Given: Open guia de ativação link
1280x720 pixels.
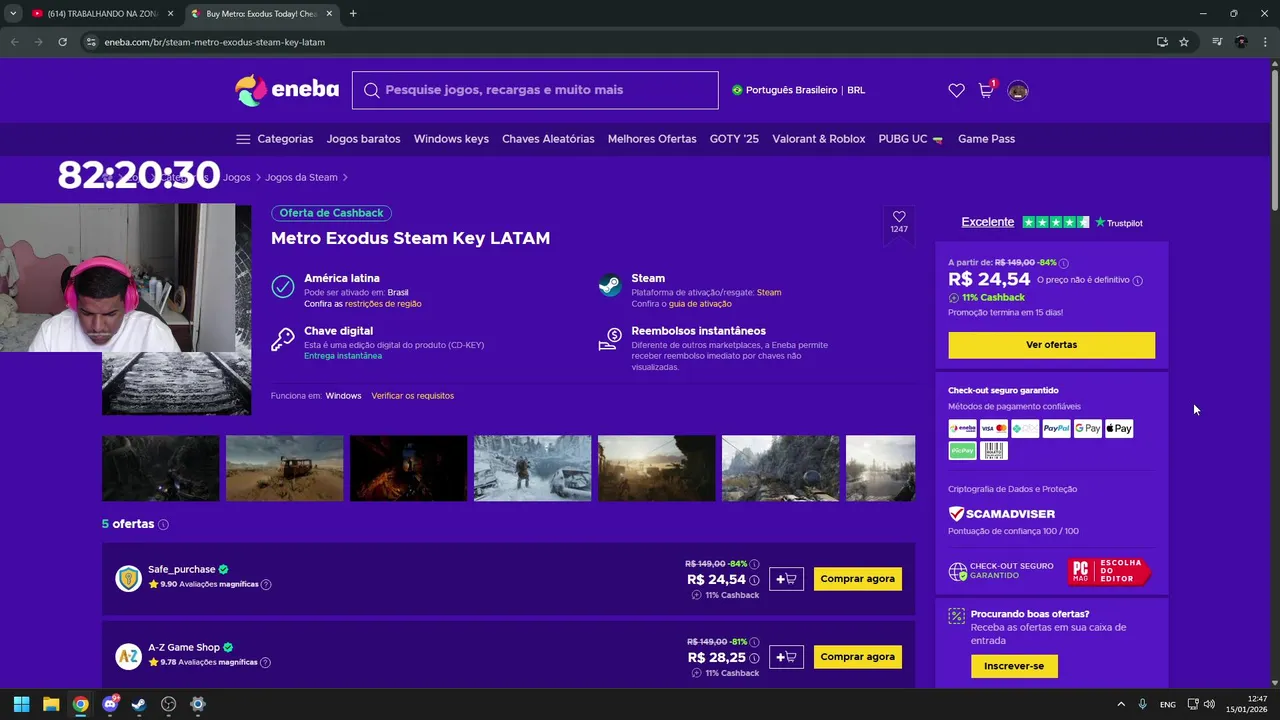Looking at the screenshot, I should pos(700,304).
